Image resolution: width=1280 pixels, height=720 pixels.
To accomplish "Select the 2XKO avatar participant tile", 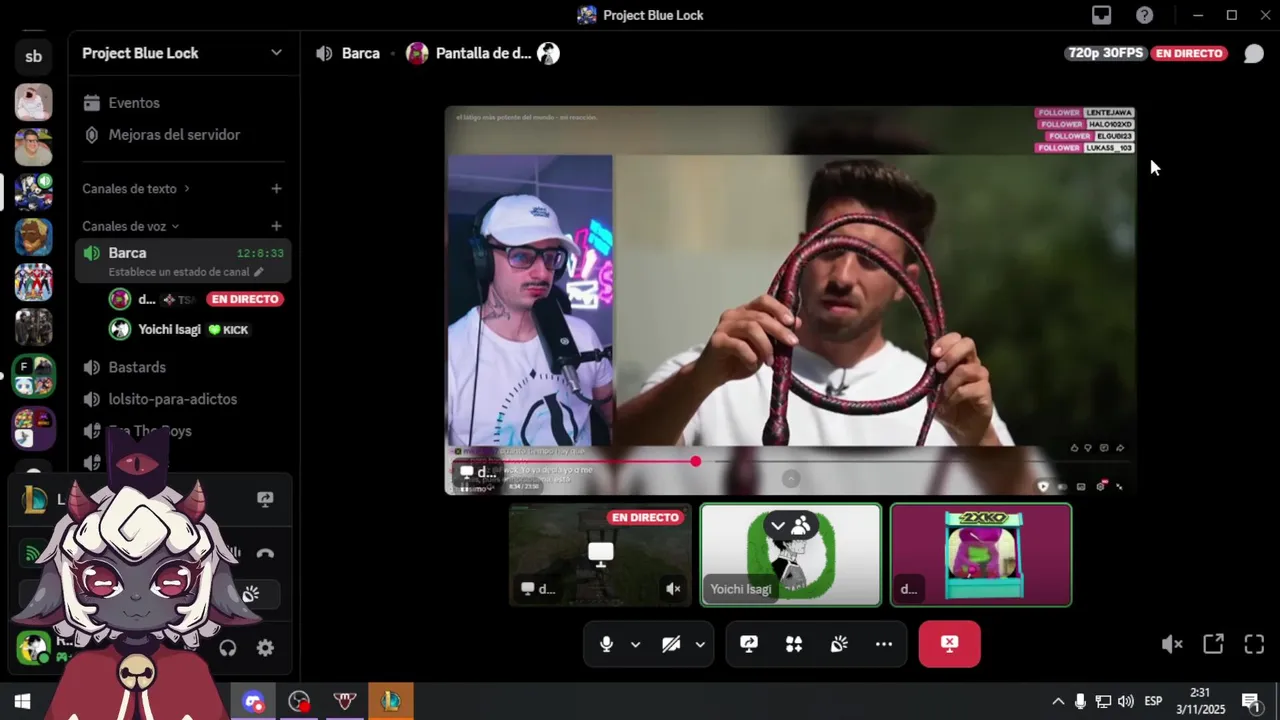I will coord(981,555).
